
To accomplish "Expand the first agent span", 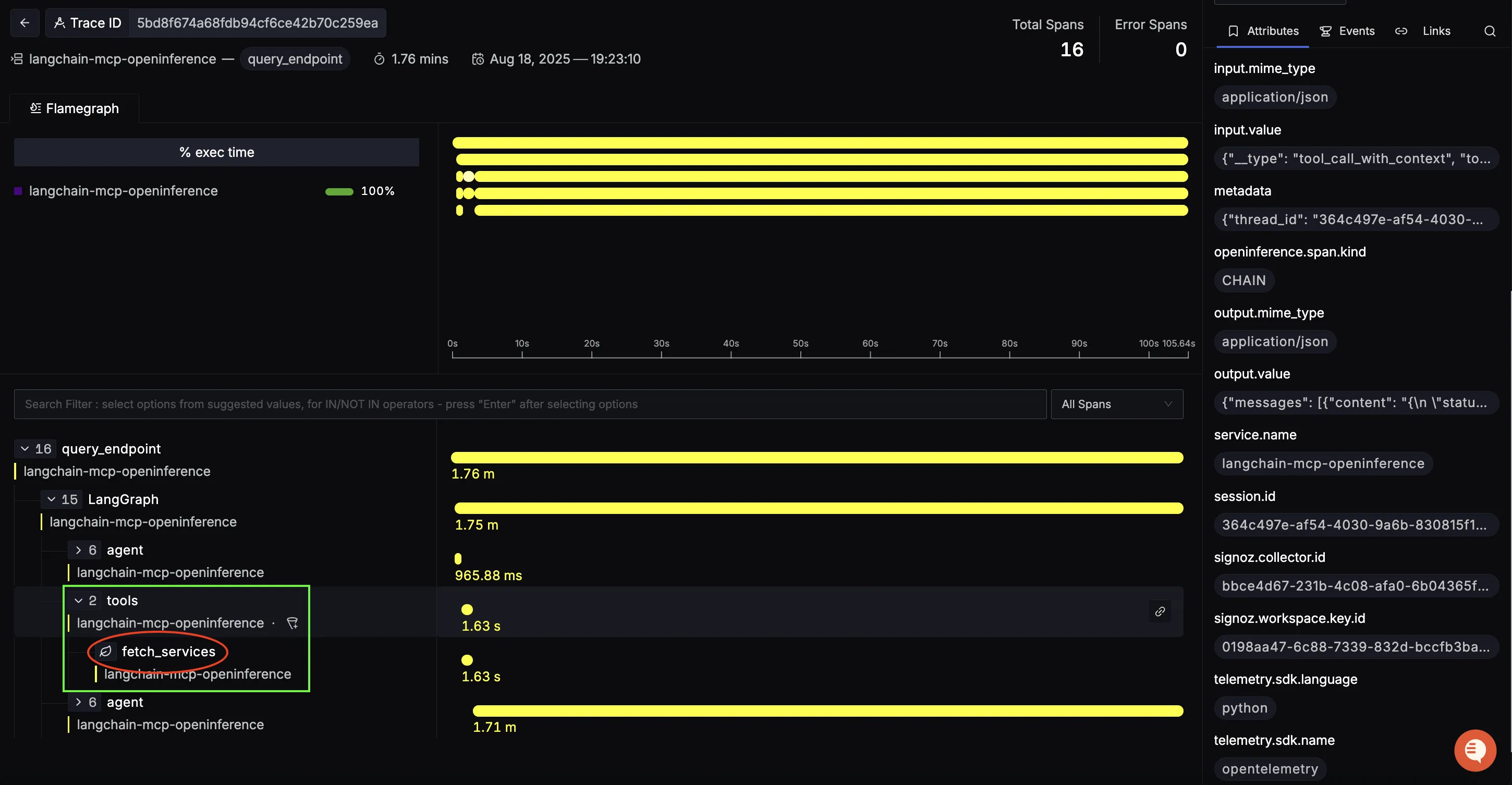I will 79,550.
